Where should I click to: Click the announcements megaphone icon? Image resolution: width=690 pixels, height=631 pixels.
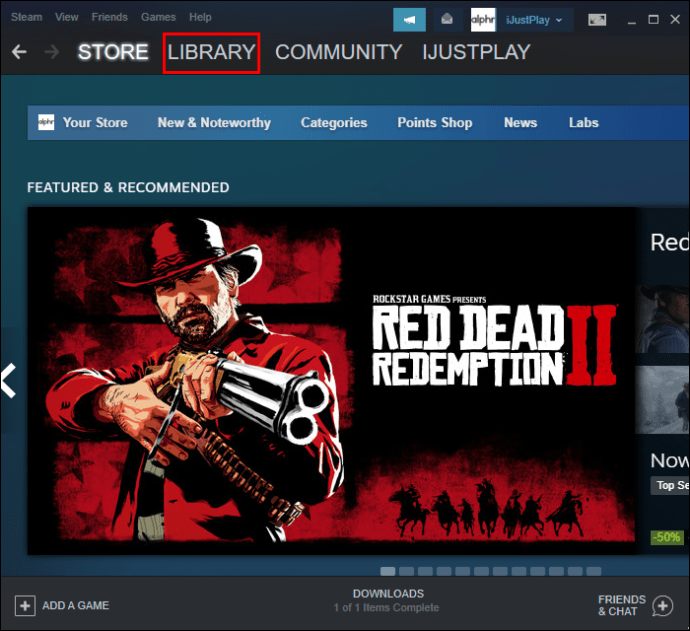(409, 20)
